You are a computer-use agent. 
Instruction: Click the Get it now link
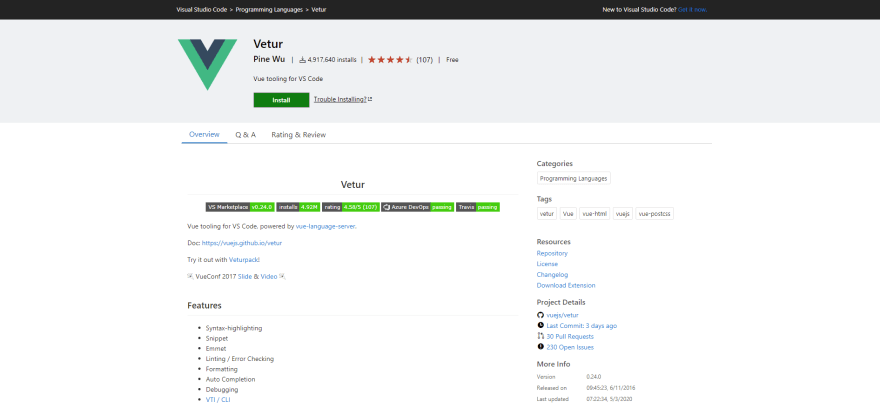pos(693,10)
